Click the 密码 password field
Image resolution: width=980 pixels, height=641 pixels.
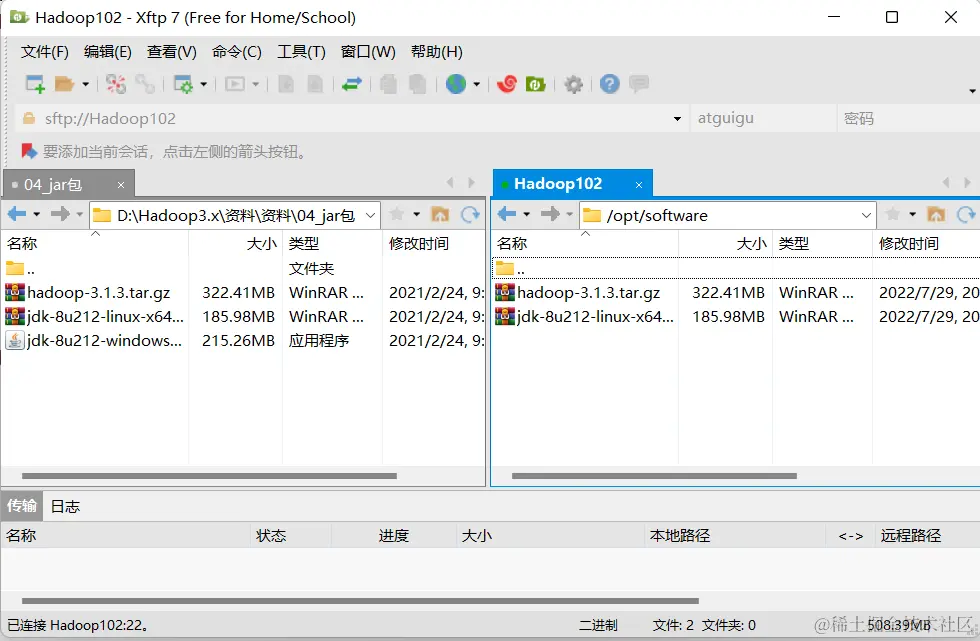(908, 118)
